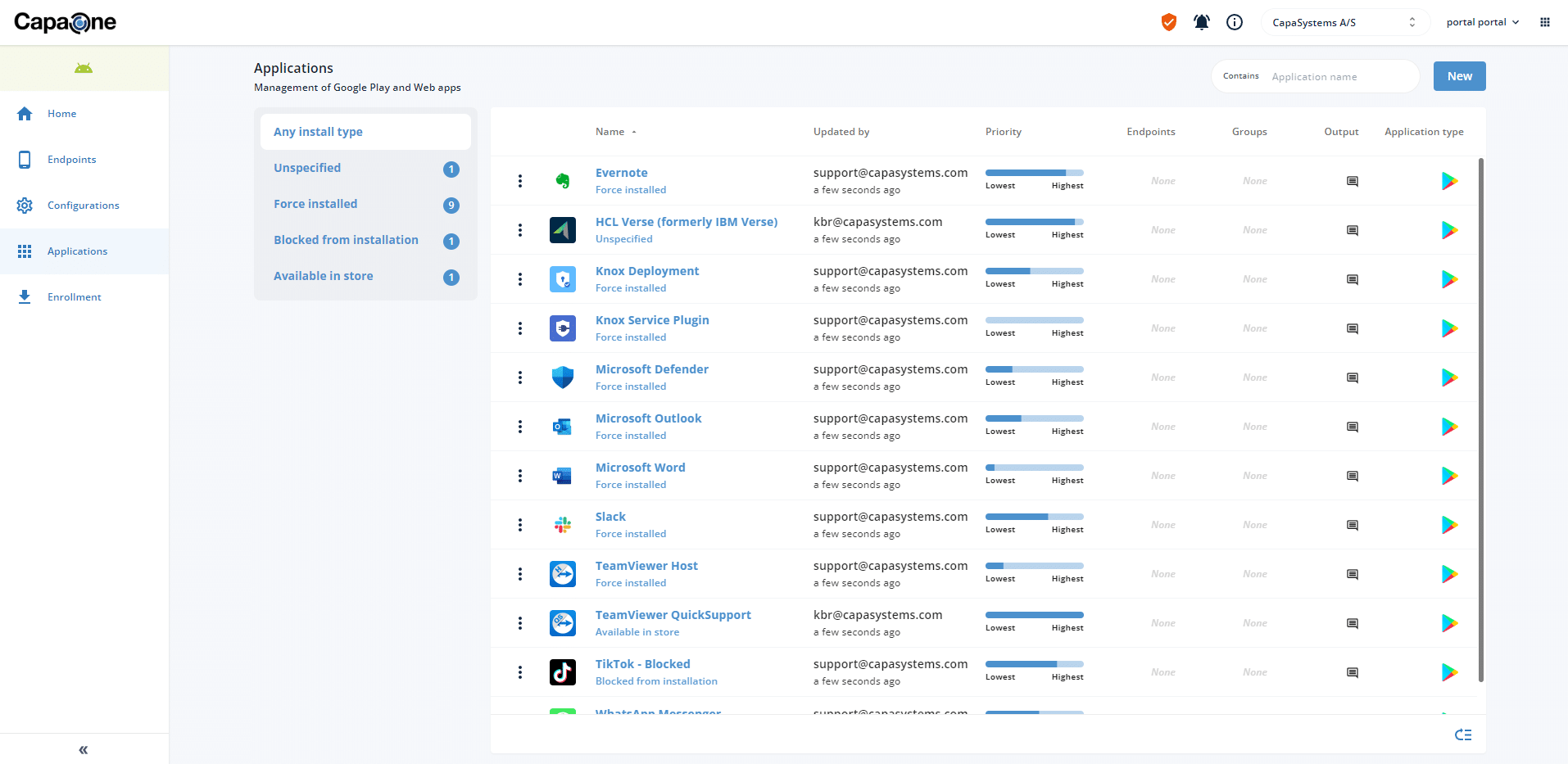Click the kbr@capasystems.com cell for HCL Verse
Image resolution: width=1568 pixels, height=764 pixels.
pyautogui.click(x=877, y=222)
